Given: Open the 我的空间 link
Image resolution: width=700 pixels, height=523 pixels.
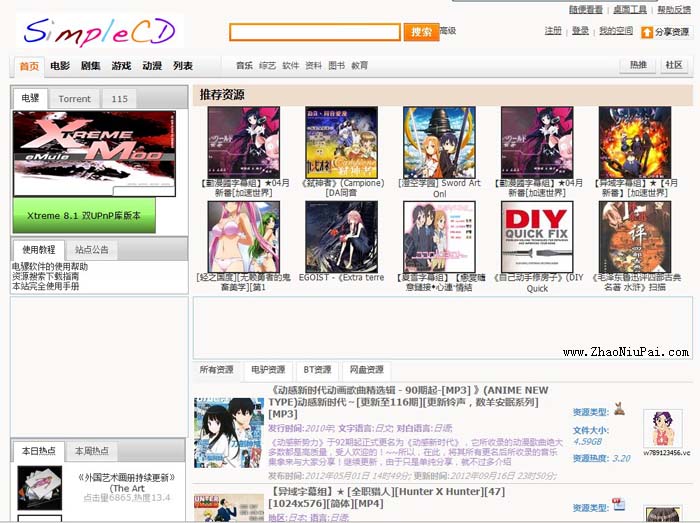Looking at the screenshot, I should (616, 30).
